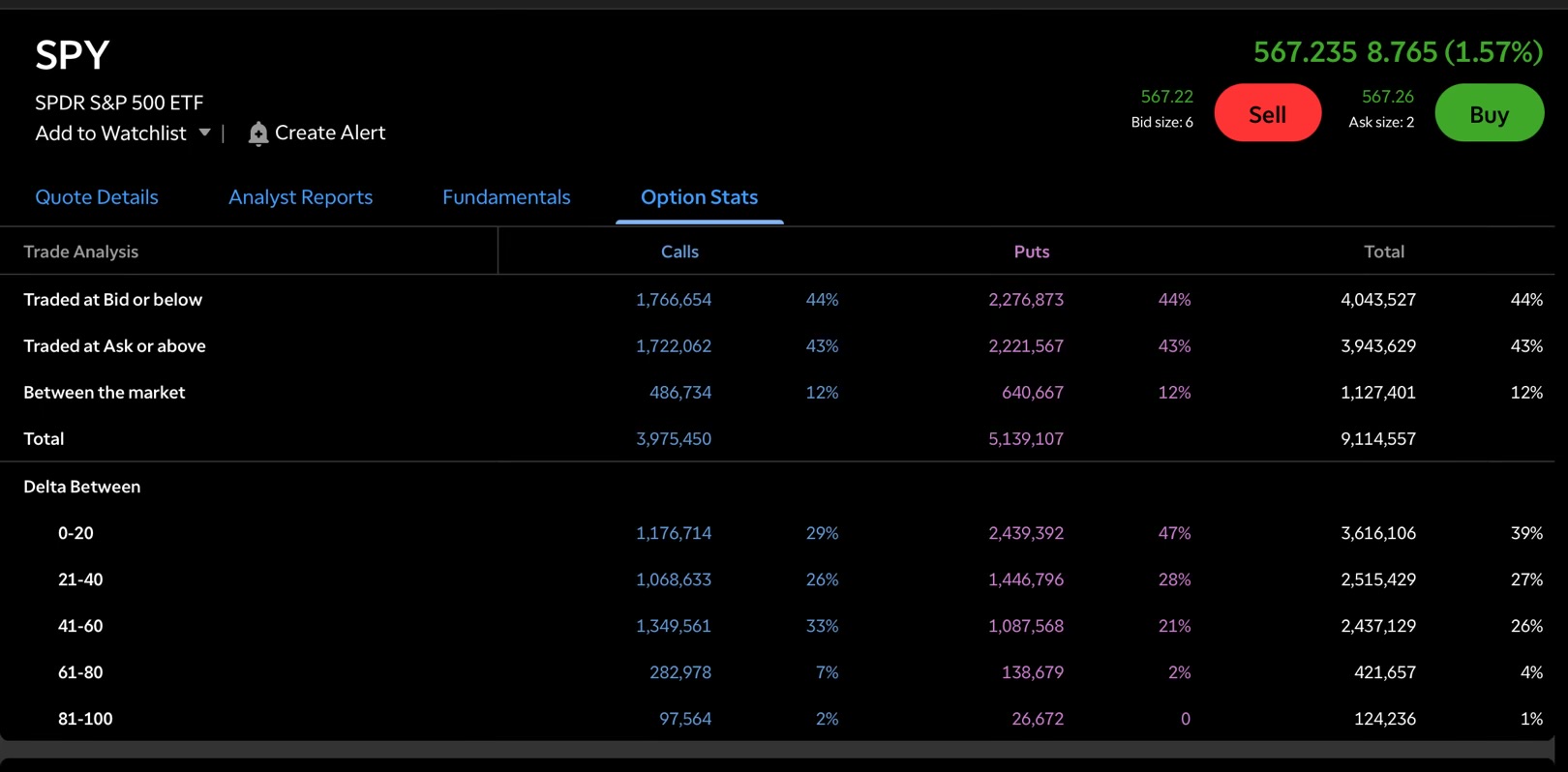The width and height of the screenshot is (1568, 772).
Task: Click the Delta Between section label
Action: [82, 487]
